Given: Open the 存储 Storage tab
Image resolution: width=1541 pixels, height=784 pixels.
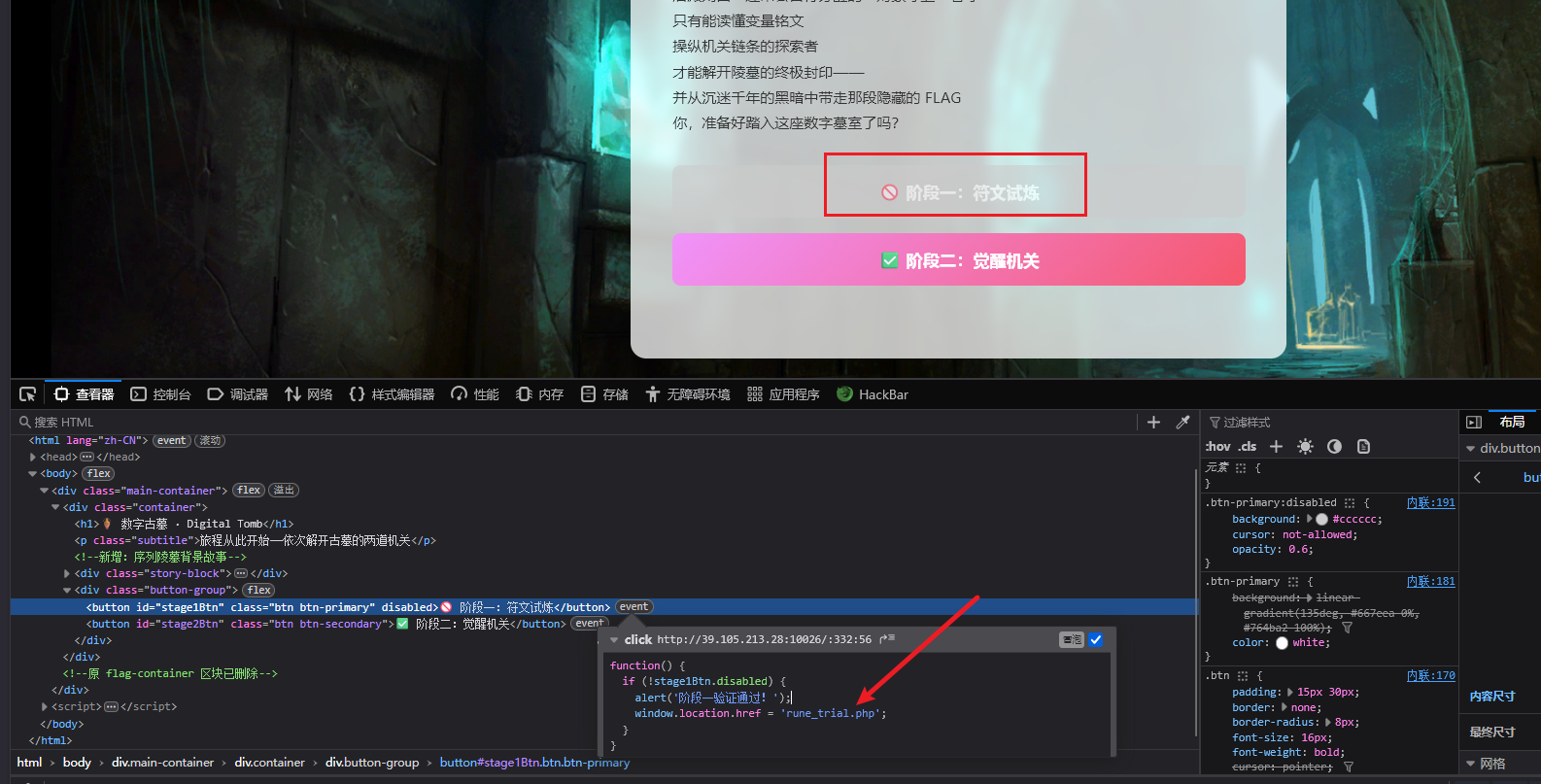Looking at the screenshot, I should (x=604, y=394).
